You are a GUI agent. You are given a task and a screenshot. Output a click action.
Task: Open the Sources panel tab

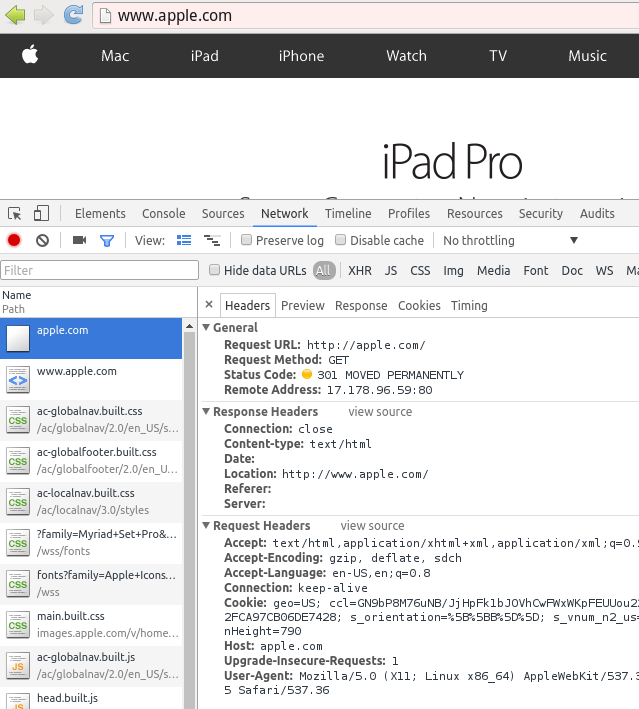(223, 213)
